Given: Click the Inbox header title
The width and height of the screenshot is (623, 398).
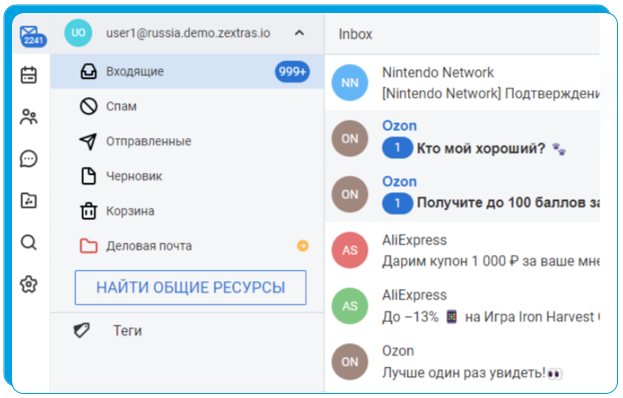Looking at the screenshot, I should (x=355, y=34).
